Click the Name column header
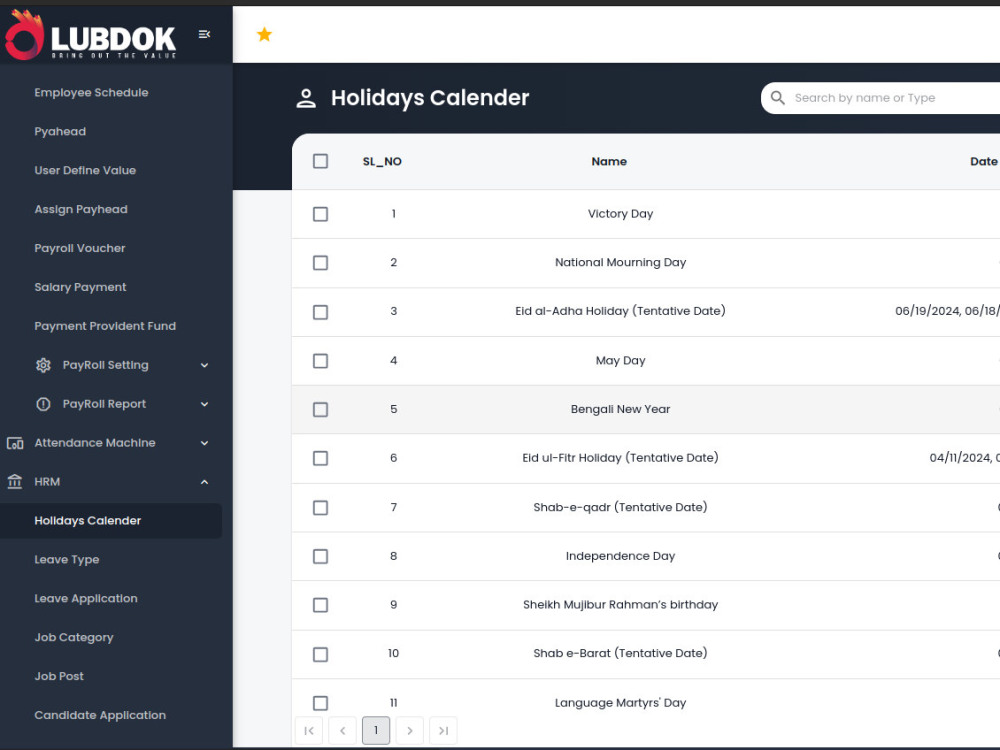The height and width of the screenshot is (750, 1000). pyautogui.click(x=609, y=161)
